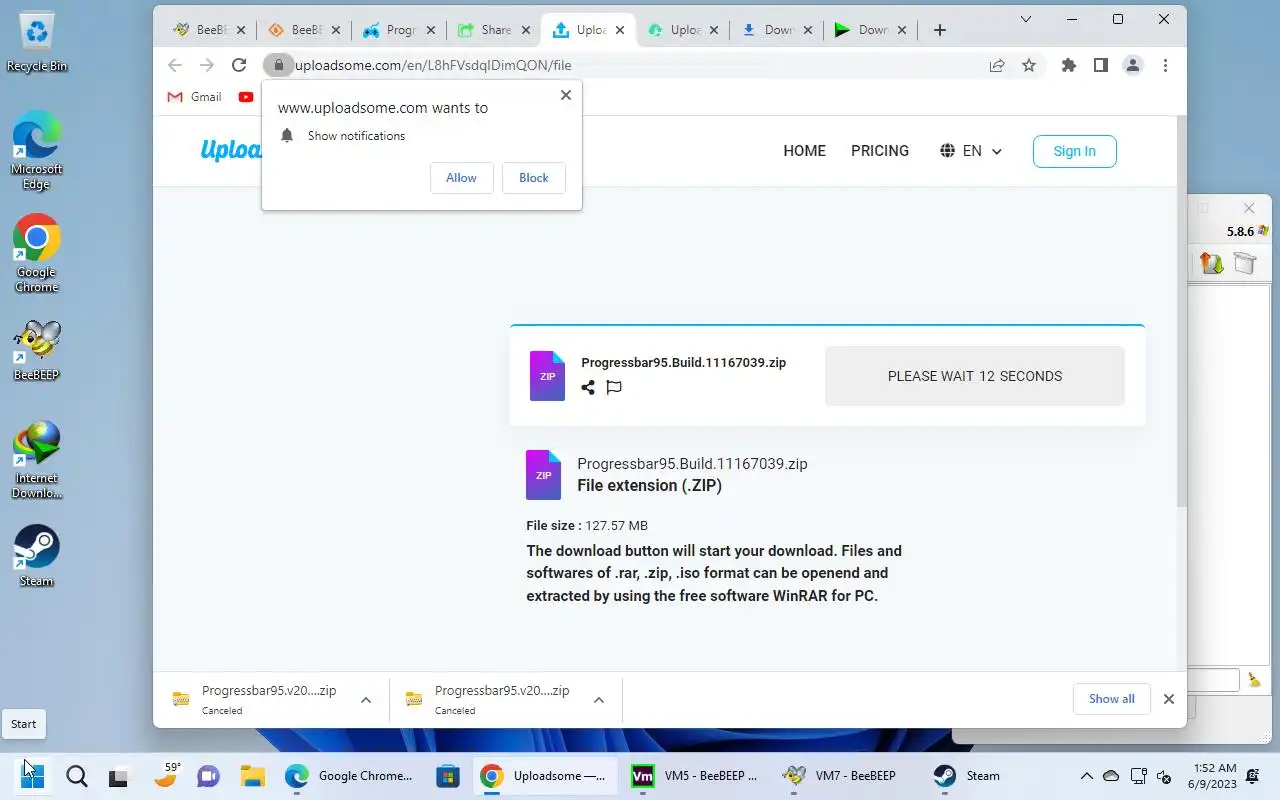Expand options for first canceled download
The width and height of the screenshot is (1280, 800).
tap(366, 700)
